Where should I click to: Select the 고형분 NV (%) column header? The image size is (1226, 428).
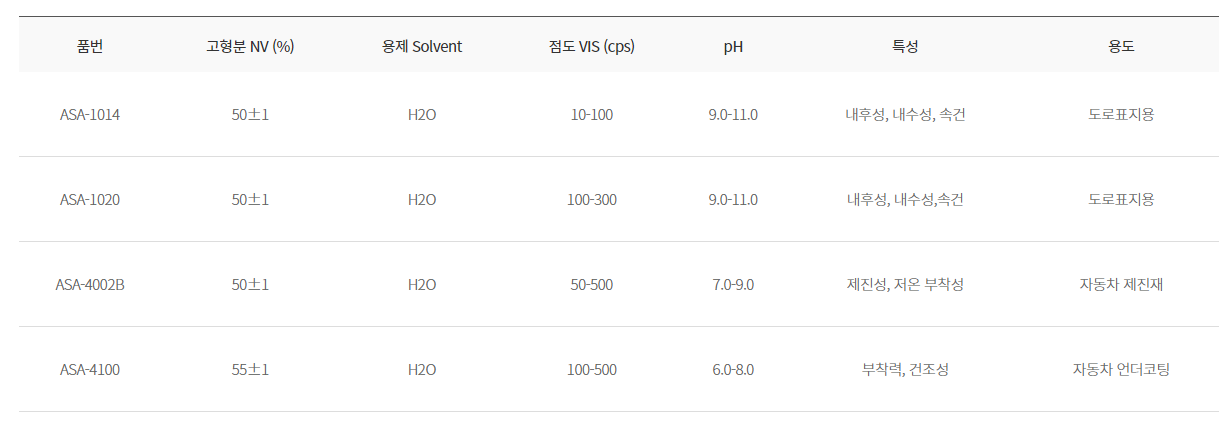[250, 46]
